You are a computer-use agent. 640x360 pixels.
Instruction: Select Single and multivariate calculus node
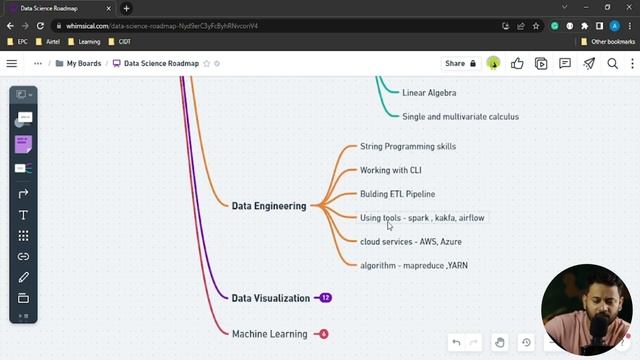pyautogui.click(x=460, y=117)
